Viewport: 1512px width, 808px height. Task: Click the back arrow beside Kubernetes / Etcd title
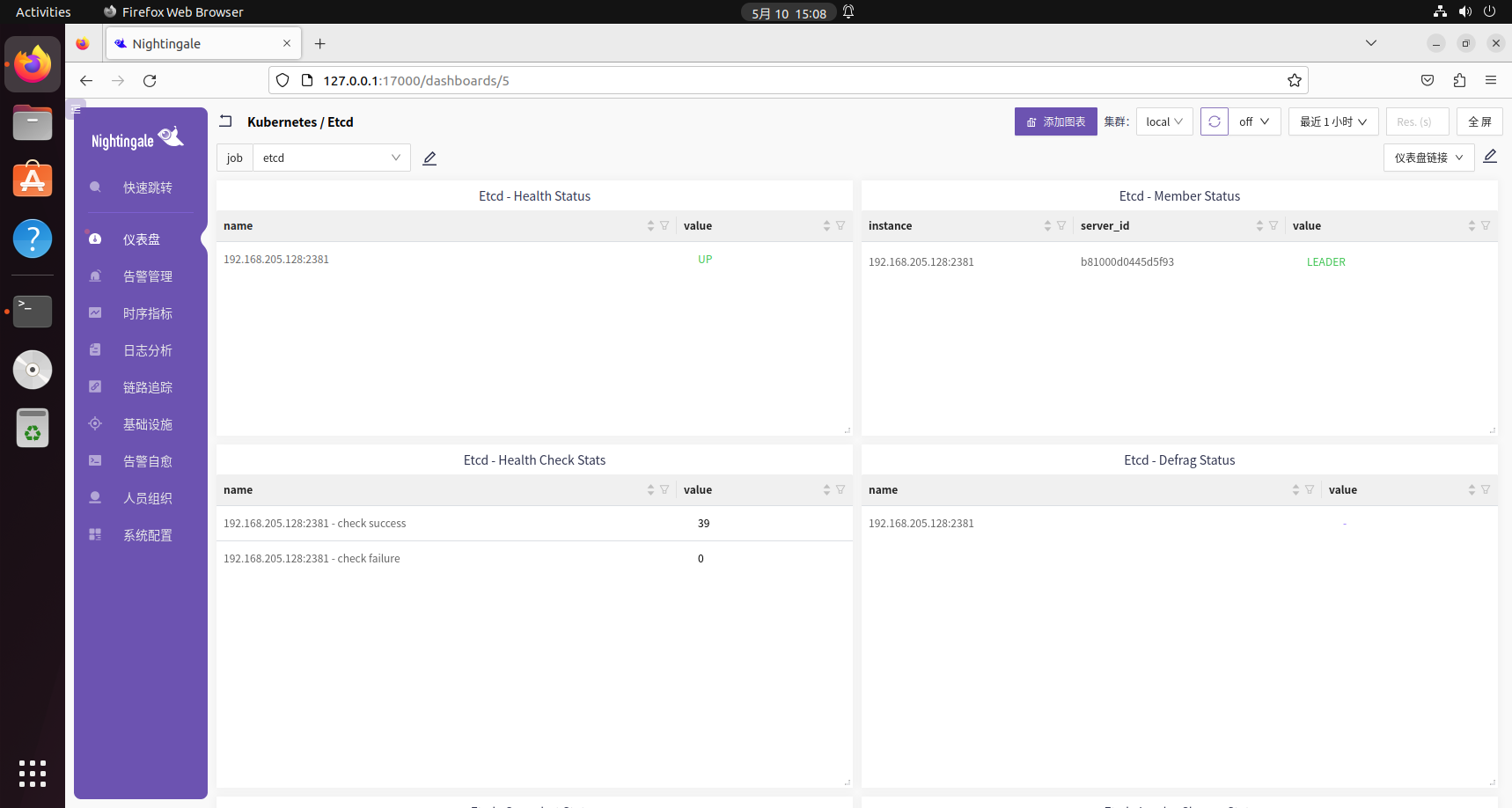(x=226, y=121)
